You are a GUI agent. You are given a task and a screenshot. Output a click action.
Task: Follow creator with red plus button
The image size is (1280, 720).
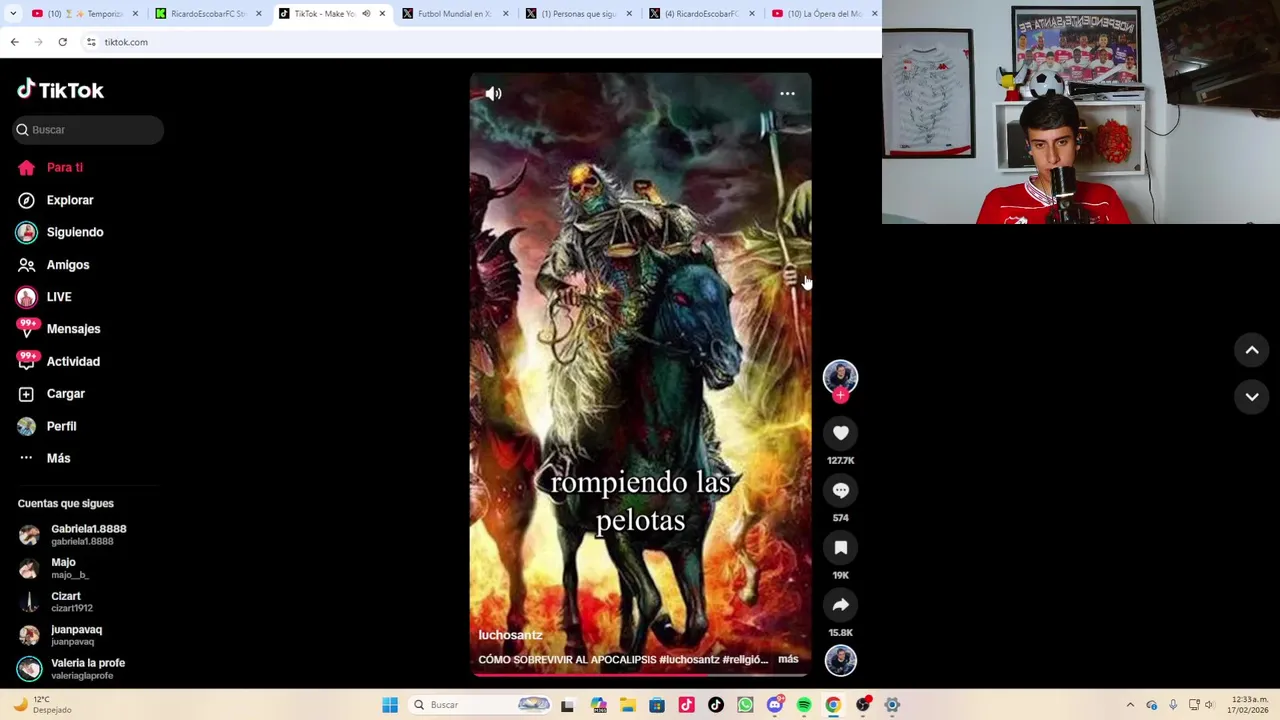[840, 395]
